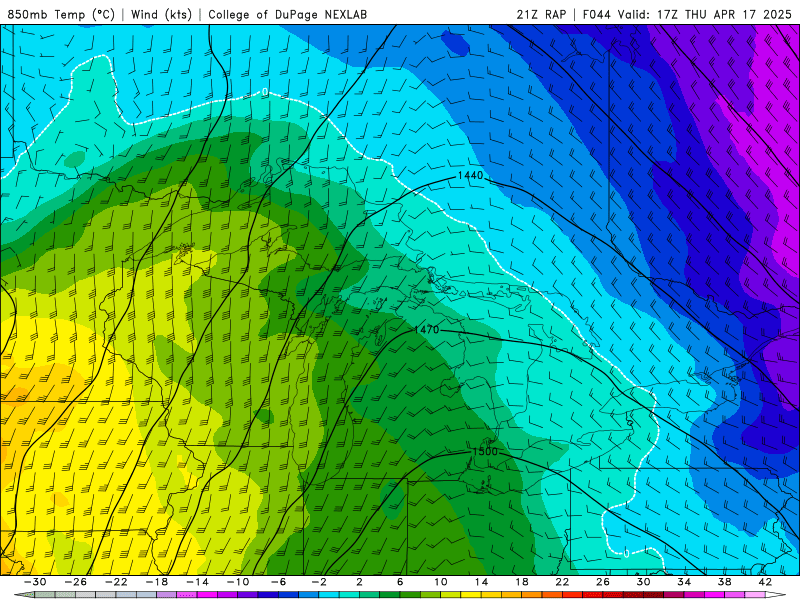Click the '26' color scale tick label
The height and width of the screenshot is (600, 800).
click(603, 582)
